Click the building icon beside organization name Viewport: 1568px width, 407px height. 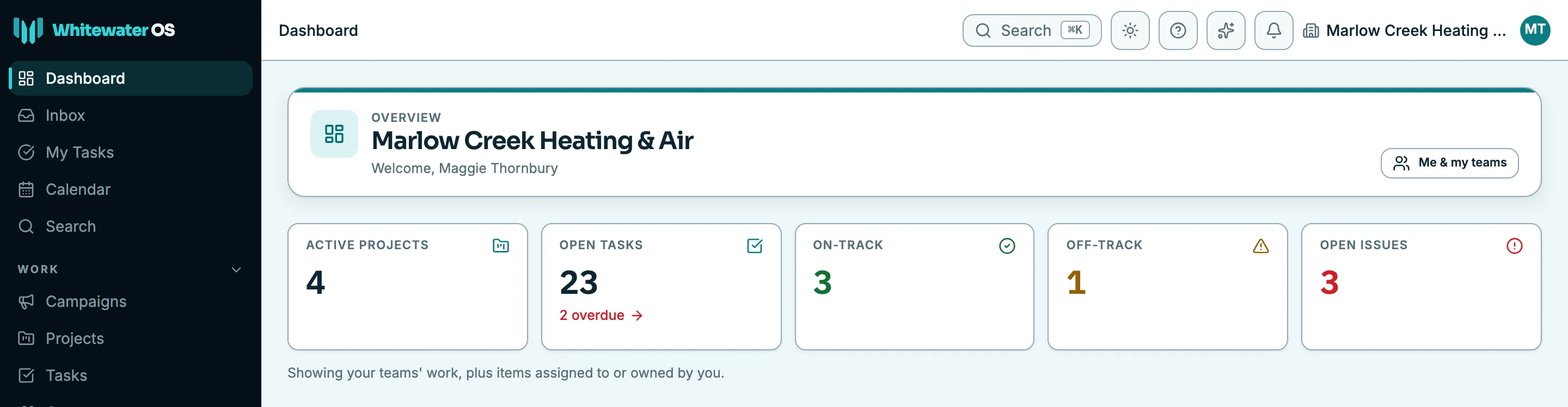point(1311,30)
